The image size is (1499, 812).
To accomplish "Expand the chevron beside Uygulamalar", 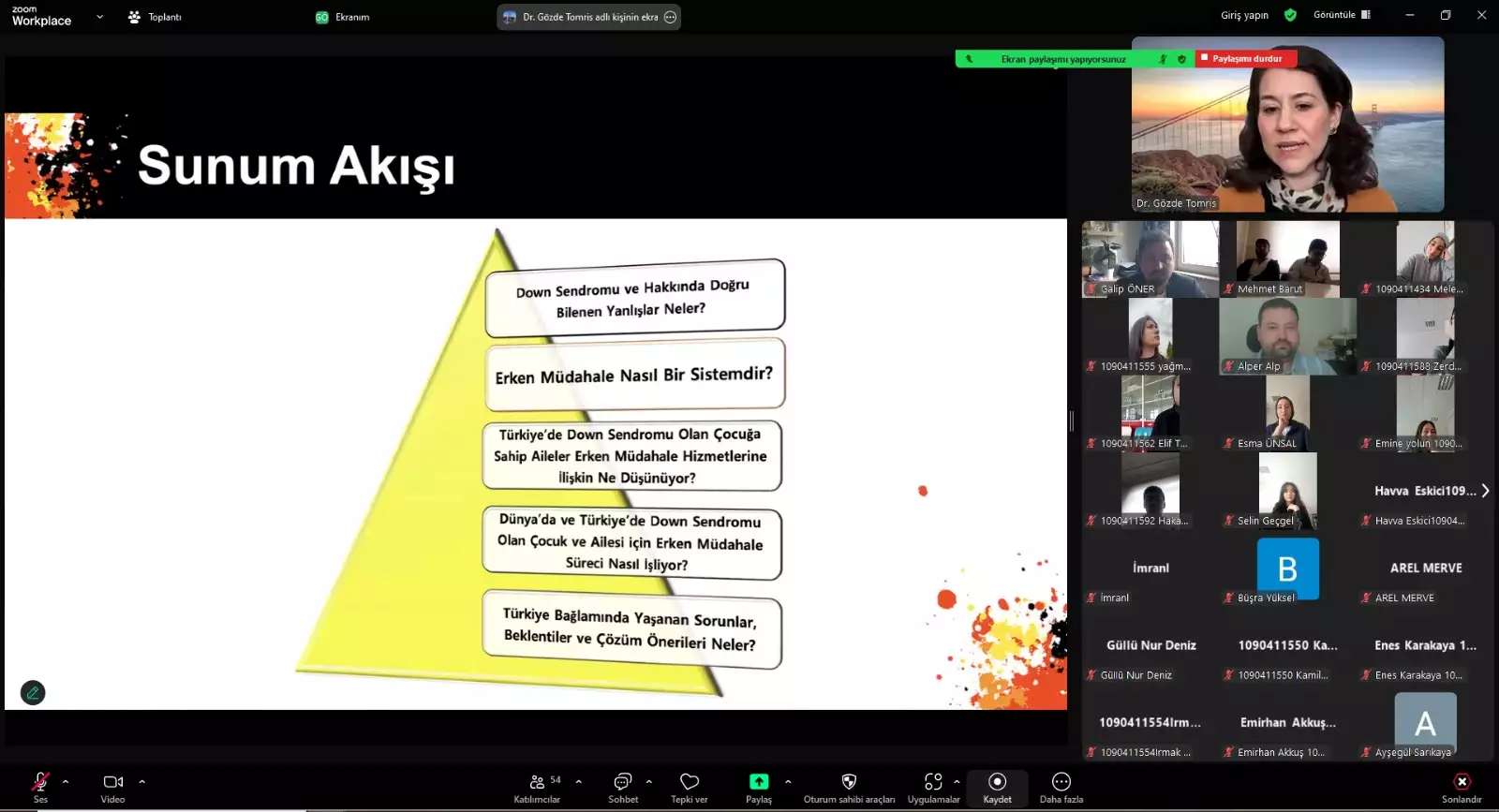I will click(957, 781).
